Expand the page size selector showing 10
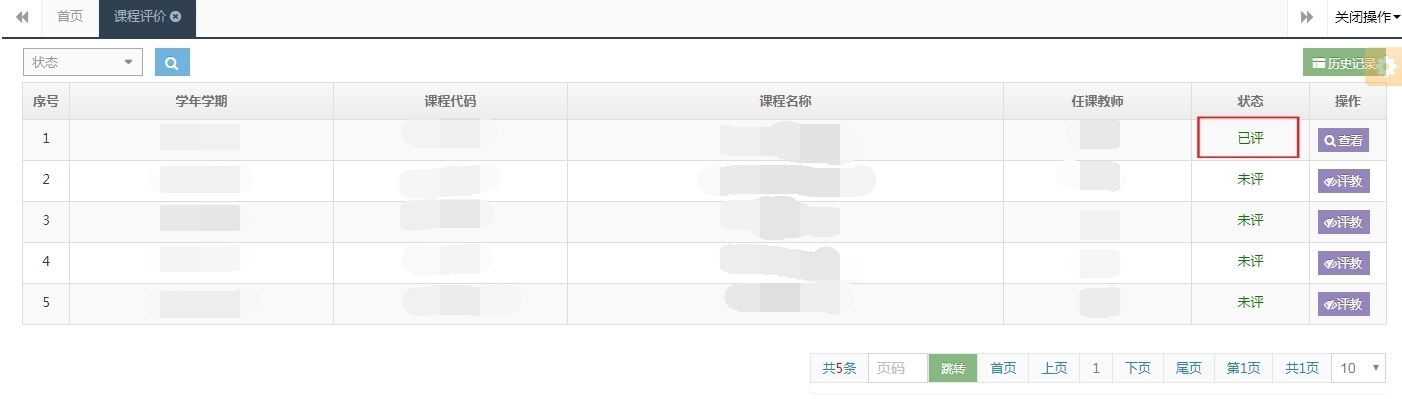 tap(1359, 368)
